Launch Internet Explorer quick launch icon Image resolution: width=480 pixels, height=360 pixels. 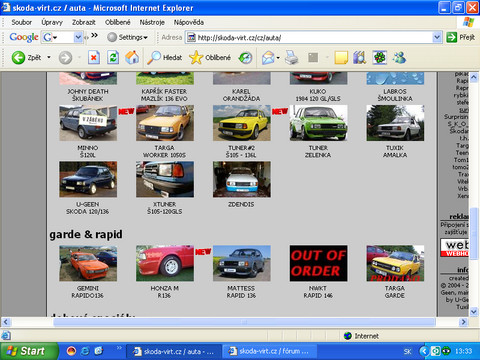pos(85,351)
